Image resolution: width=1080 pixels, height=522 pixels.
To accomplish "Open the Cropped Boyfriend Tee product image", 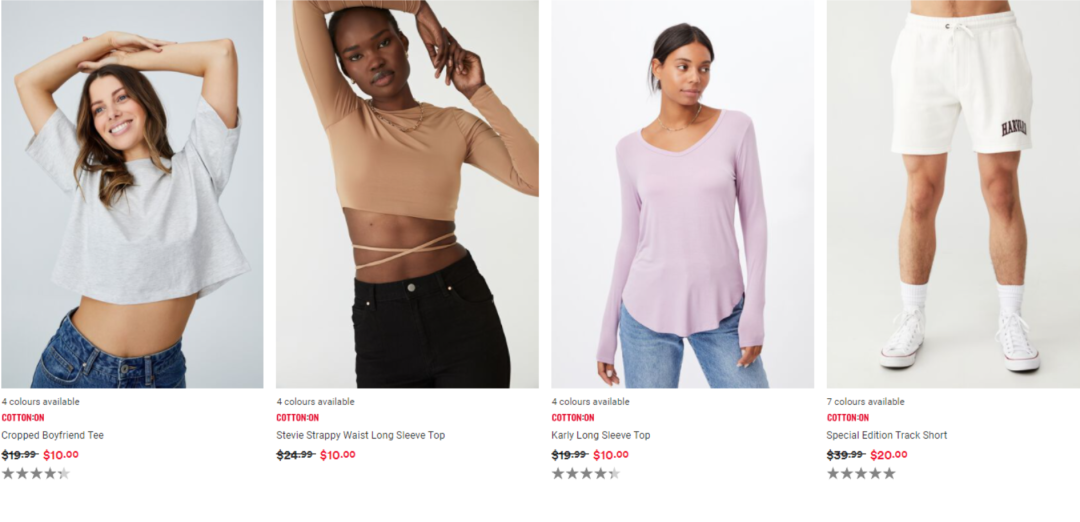I will click(x=132, y=194).
